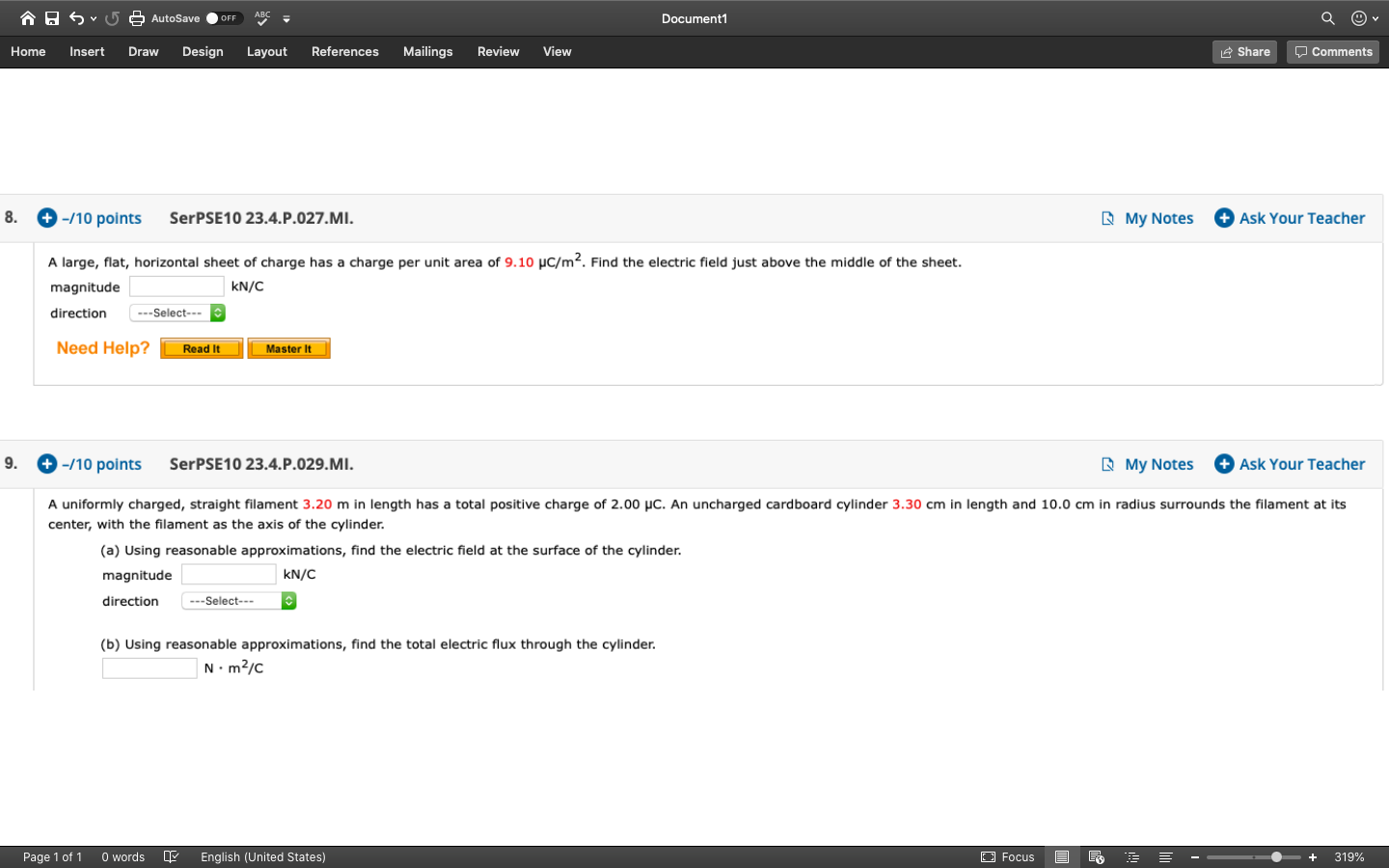The width and height of the screenshot is (1389, 868).
Task: Print the document using printer icon
Action: [137, 18]
